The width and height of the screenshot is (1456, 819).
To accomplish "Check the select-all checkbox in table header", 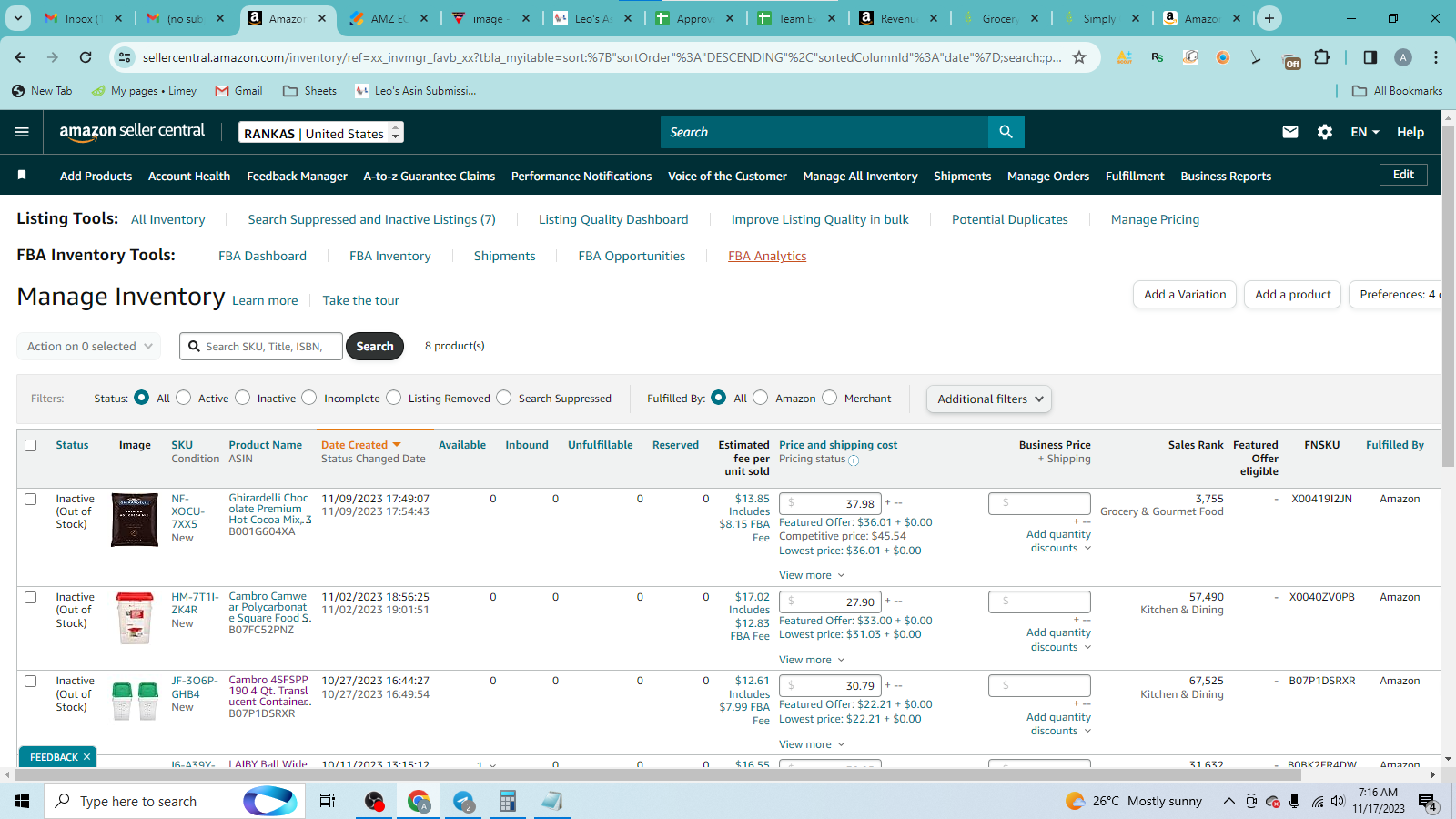I will click(31, 446).
